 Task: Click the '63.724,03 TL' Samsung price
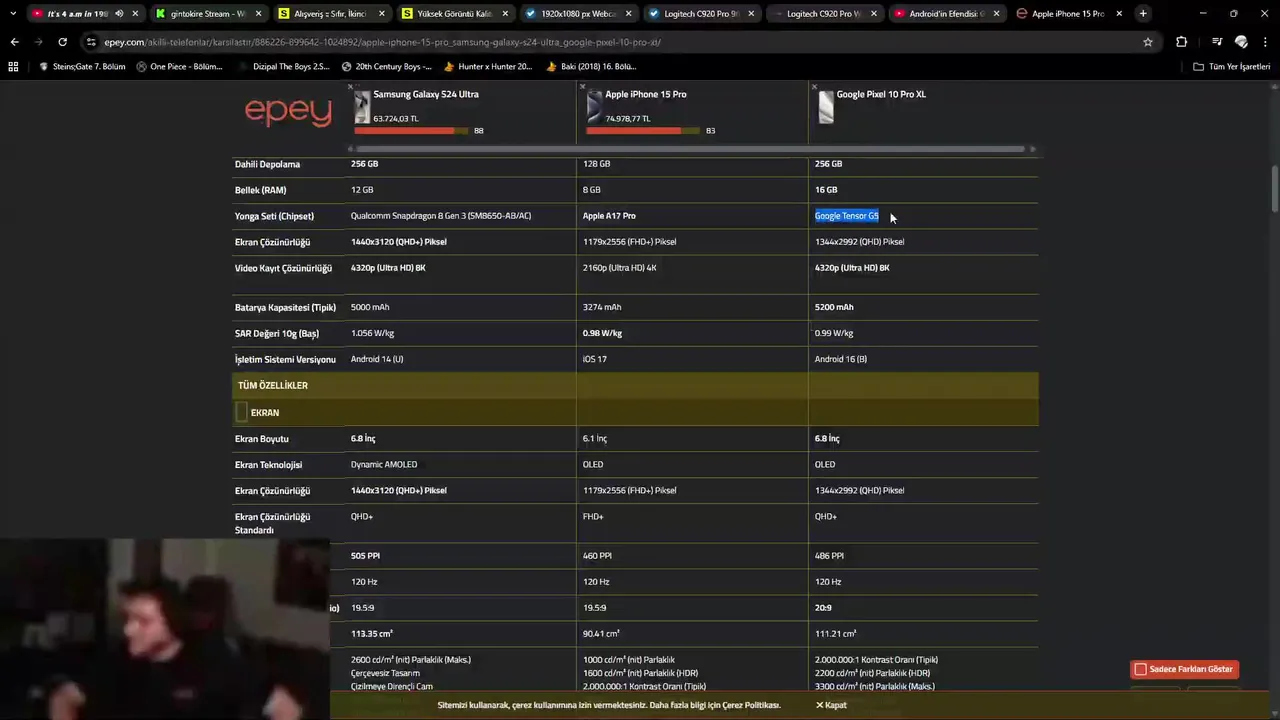396,118
